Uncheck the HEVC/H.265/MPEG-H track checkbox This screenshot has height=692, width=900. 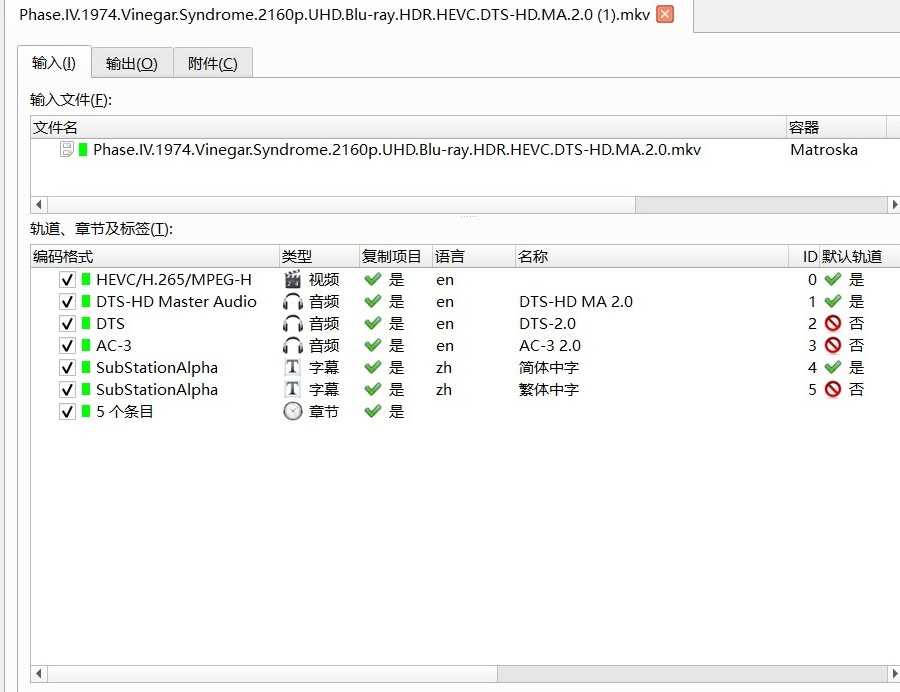(67, 280)
